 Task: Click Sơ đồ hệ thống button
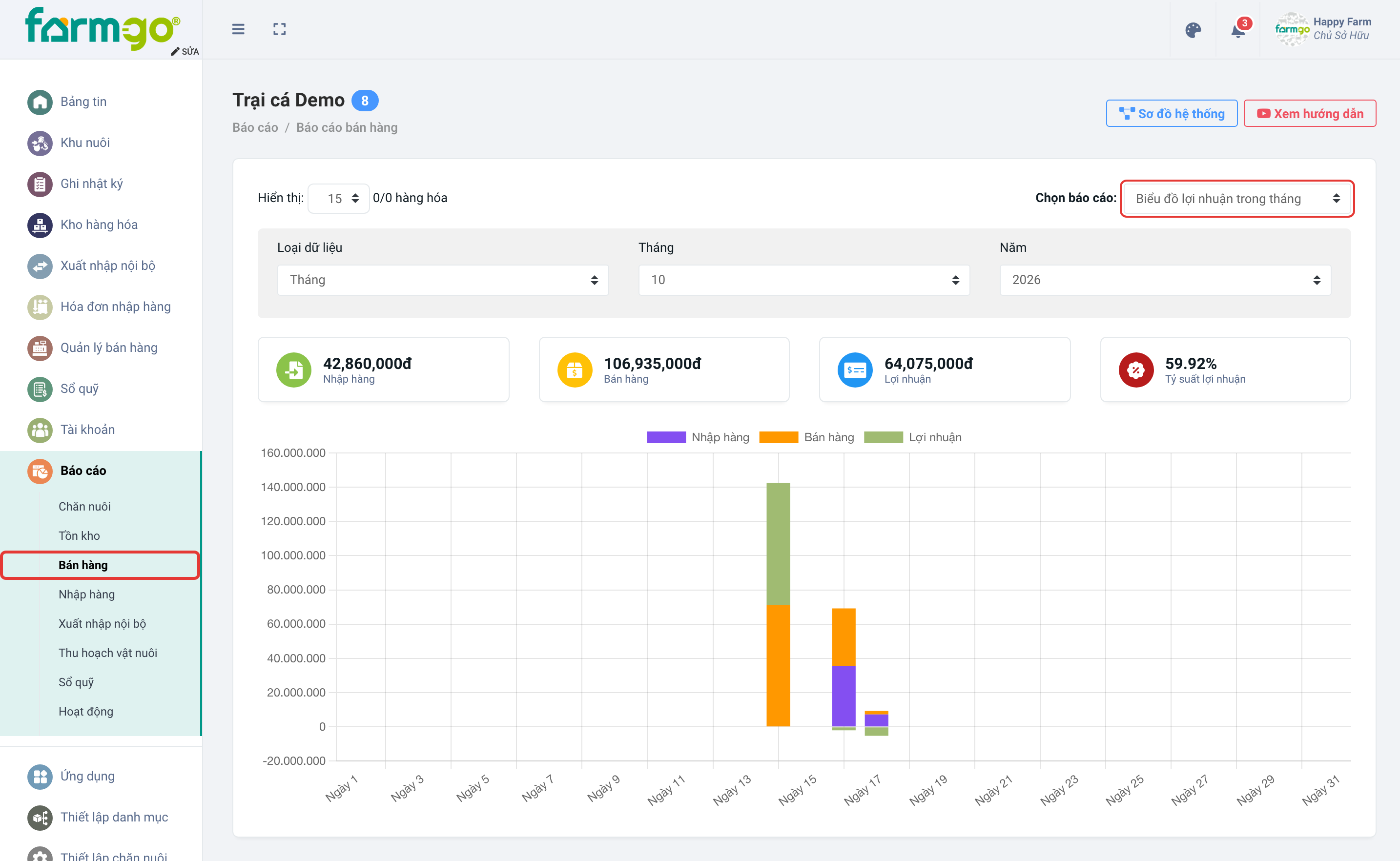pos(1171,113)
